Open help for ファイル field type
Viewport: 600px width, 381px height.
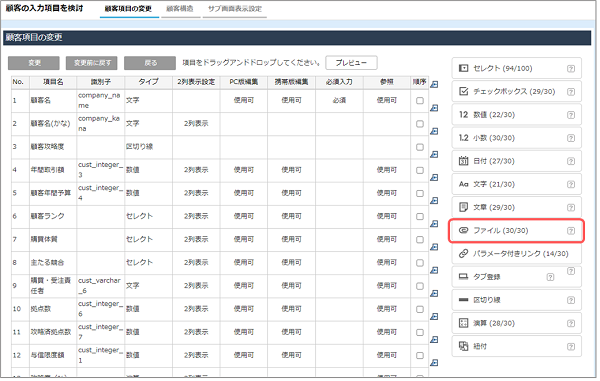[x=571, y=231]
